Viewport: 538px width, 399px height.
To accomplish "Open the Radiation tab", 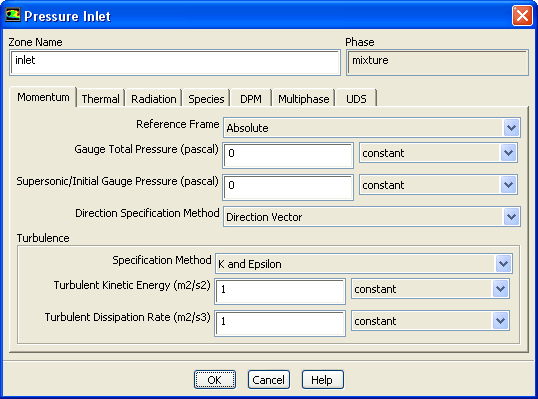I will coord(153,99).
